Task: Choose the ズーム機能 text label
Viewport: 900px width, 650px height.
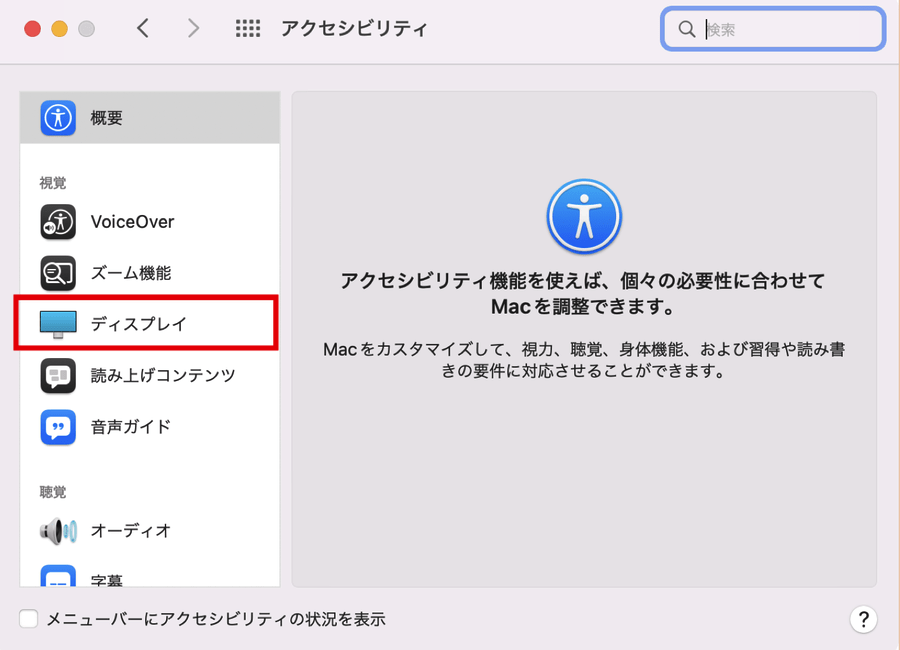Action: point(131,273)
